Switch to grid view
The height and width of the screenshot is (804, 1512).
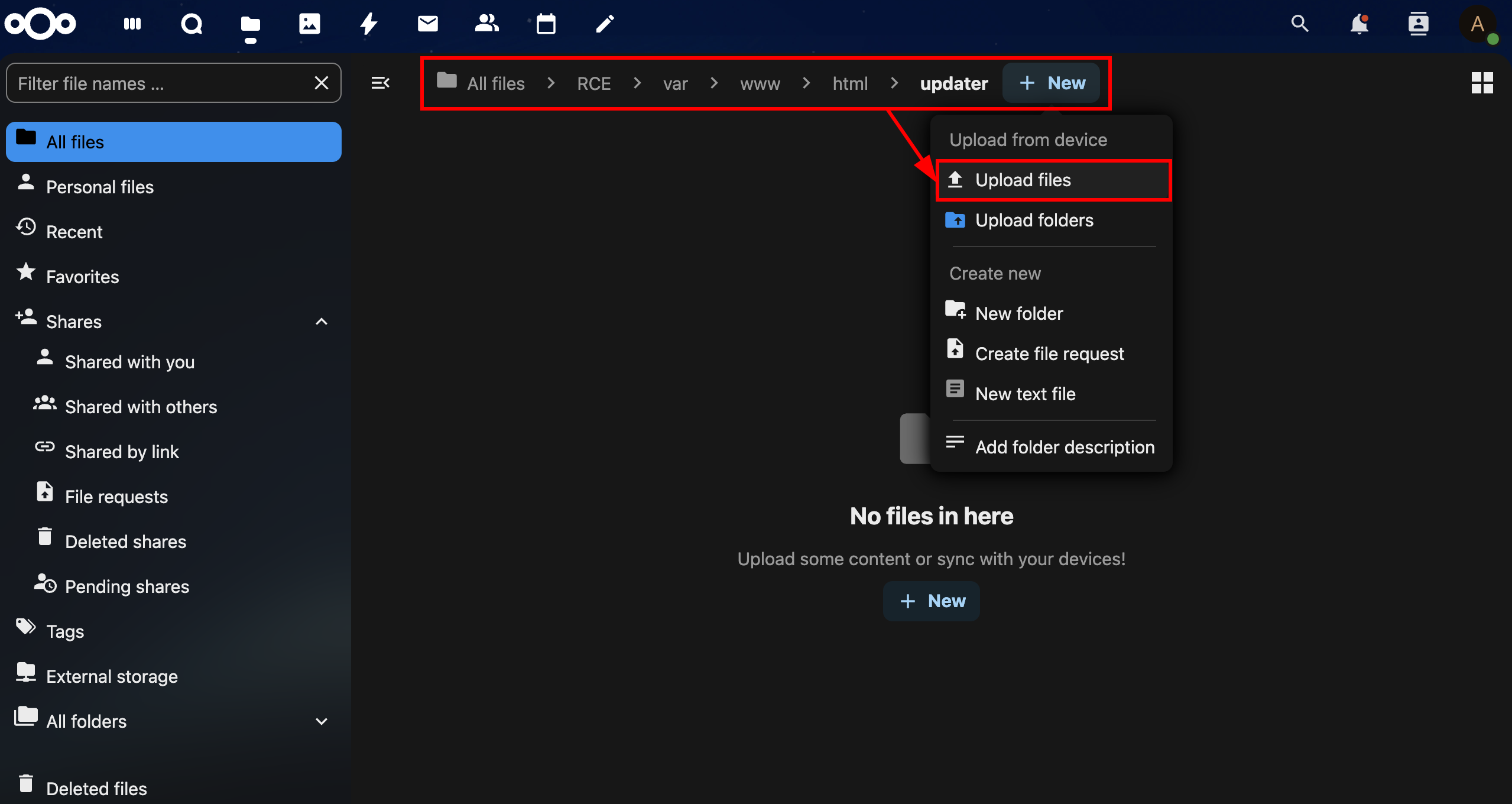coord(1482,83)
